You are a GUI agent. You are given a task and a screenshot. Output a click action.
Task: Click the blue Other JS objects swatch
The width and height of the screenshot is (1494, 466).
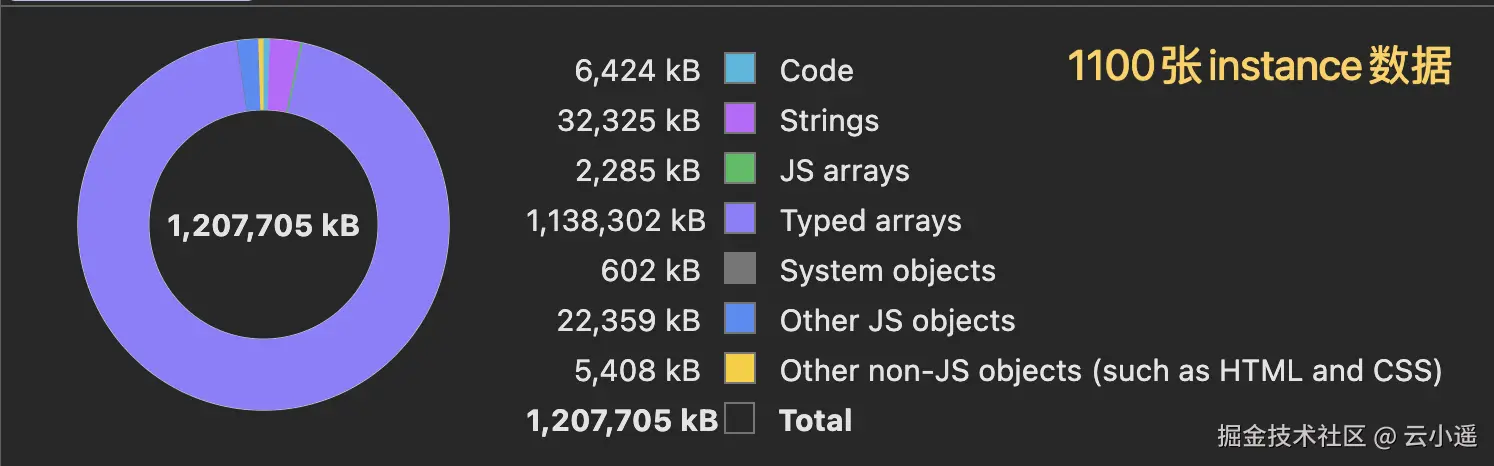pos(740,320)
